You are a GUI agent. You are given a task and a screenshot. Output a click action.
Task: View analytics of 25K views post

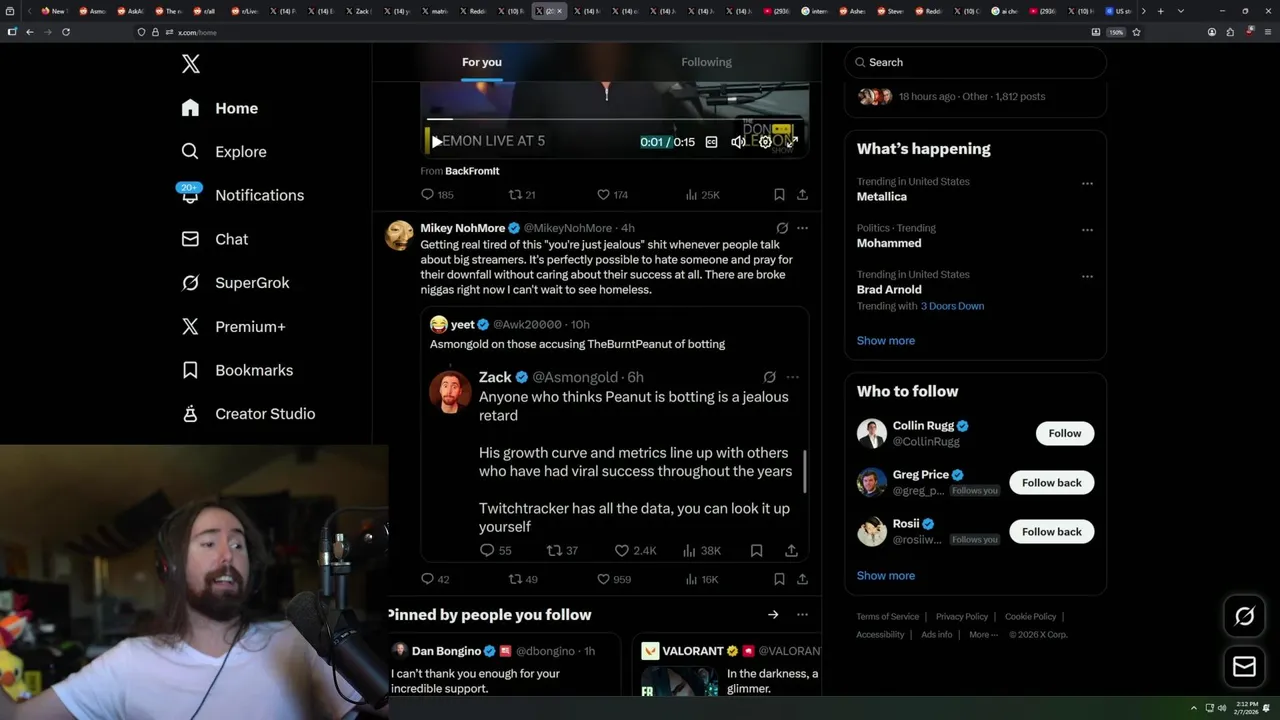pyautogui.click(x=702, y=195)
